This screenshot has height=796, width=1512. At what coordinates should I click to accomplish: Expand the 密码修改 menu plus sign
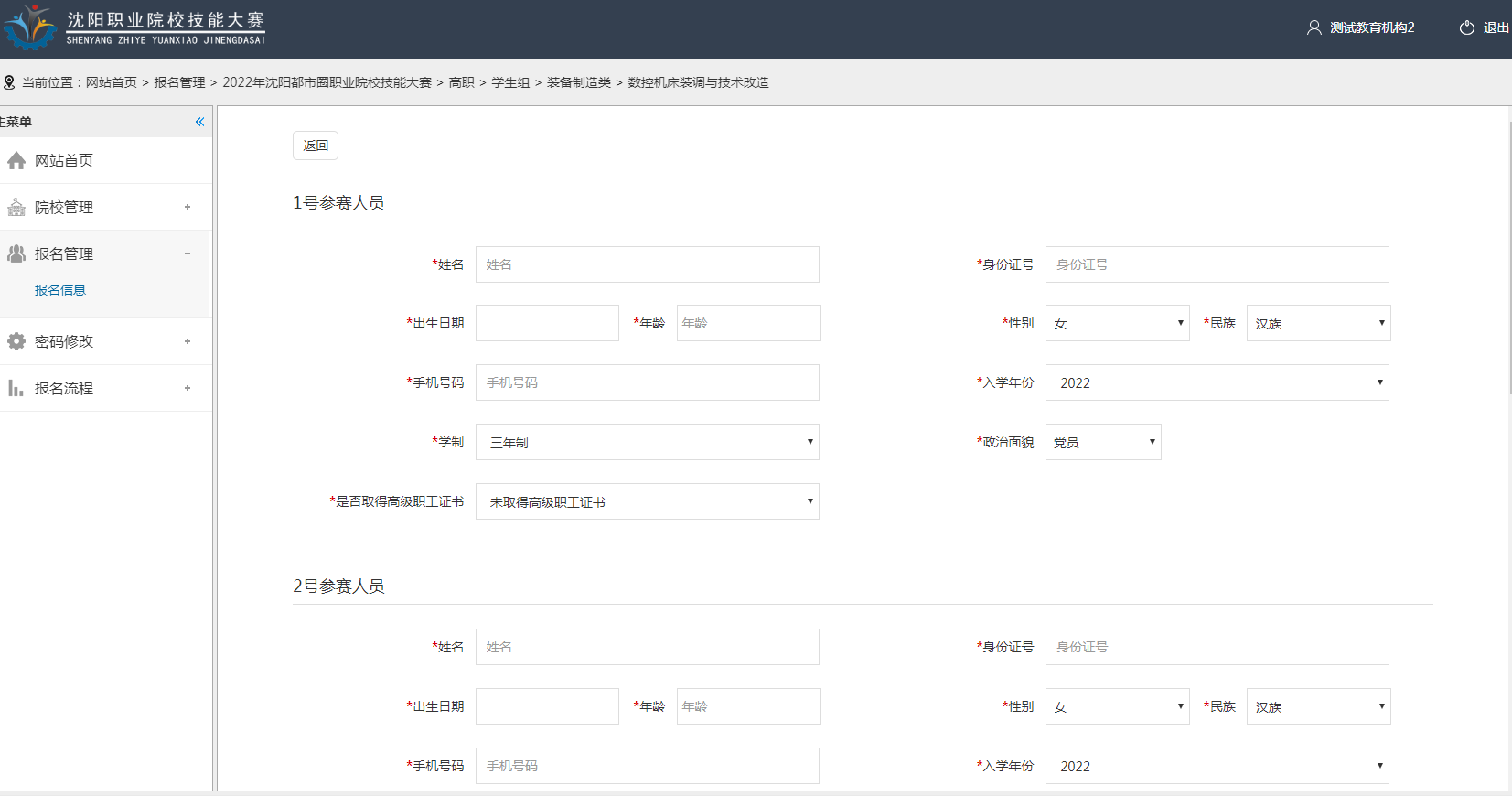[x=188, y=341]
